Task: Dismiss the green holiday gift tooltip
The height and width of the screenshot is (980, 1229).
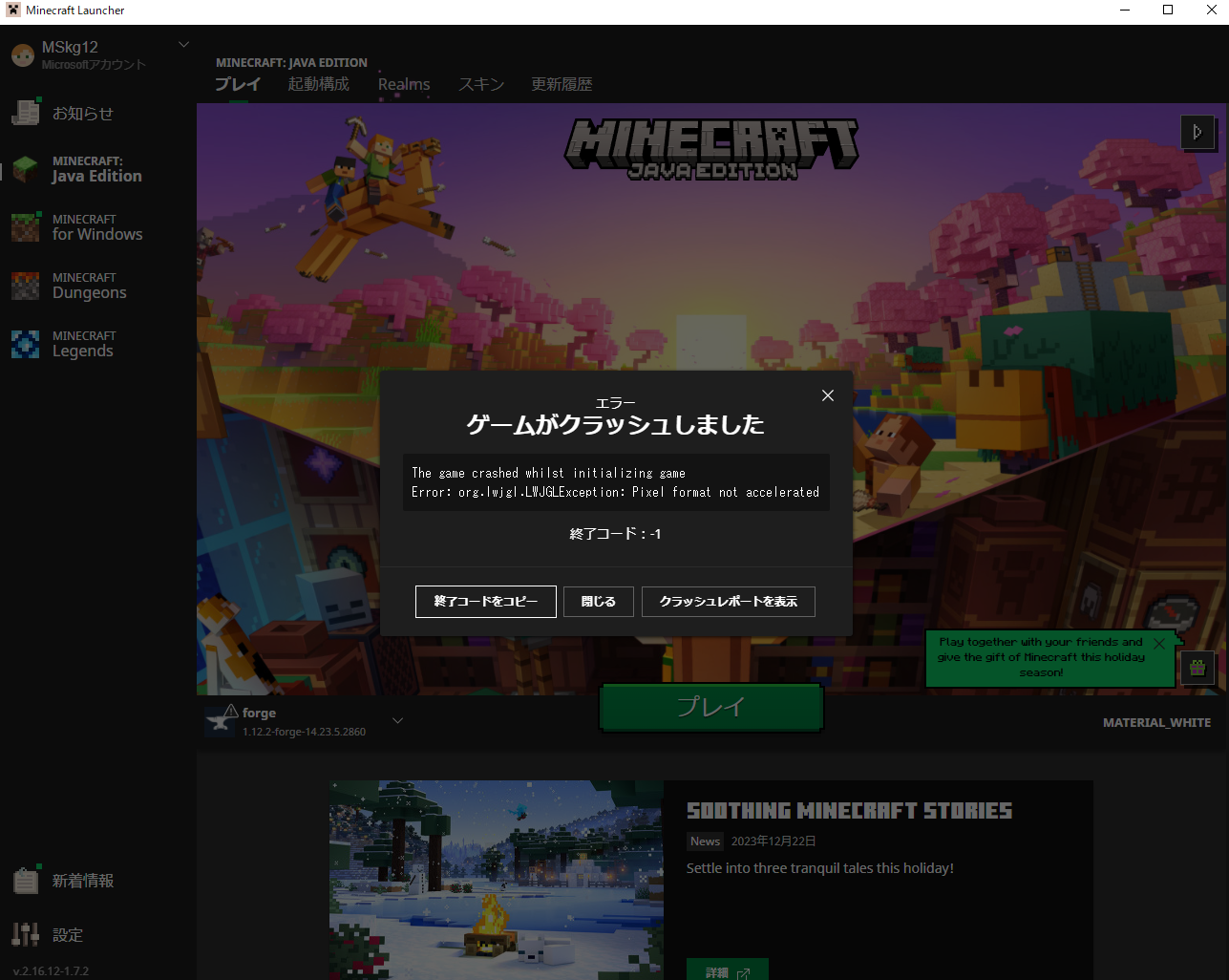Action: click(1158, 644)
